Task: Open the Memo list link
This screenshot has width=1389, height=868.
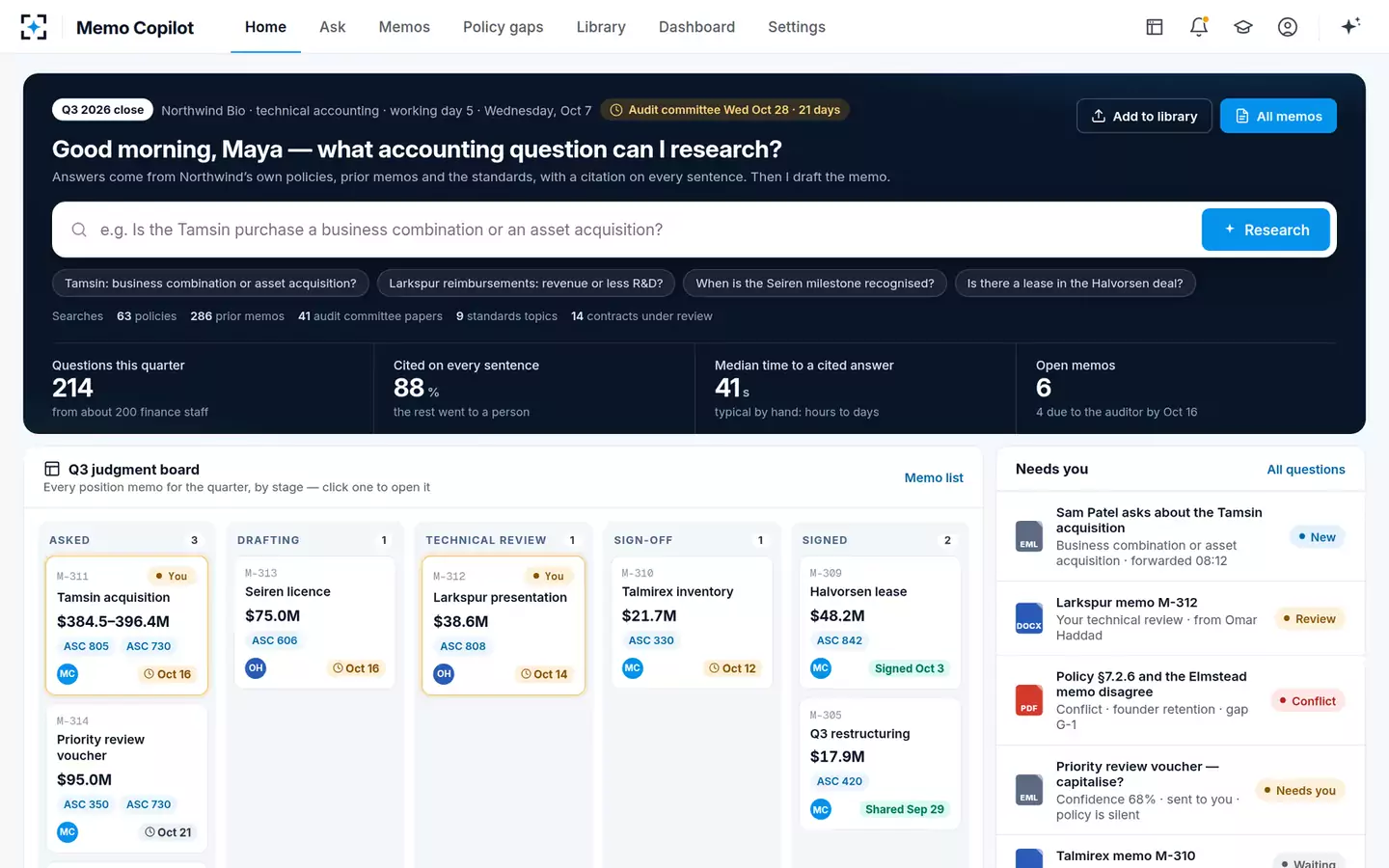Action: pyautogui.click(x=934, y=477)
